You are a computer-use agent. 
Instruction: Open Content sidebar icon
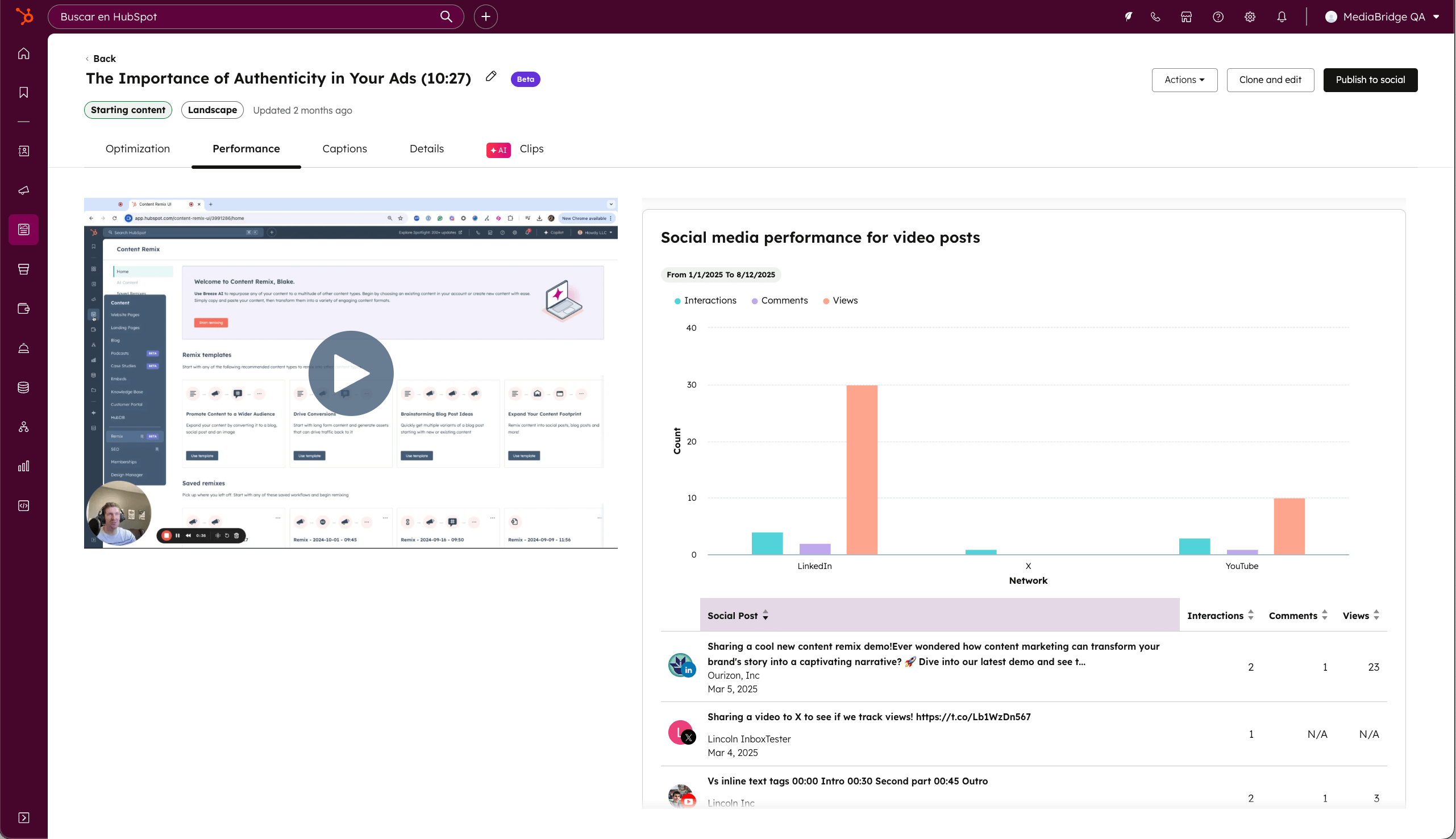(24, 229)
